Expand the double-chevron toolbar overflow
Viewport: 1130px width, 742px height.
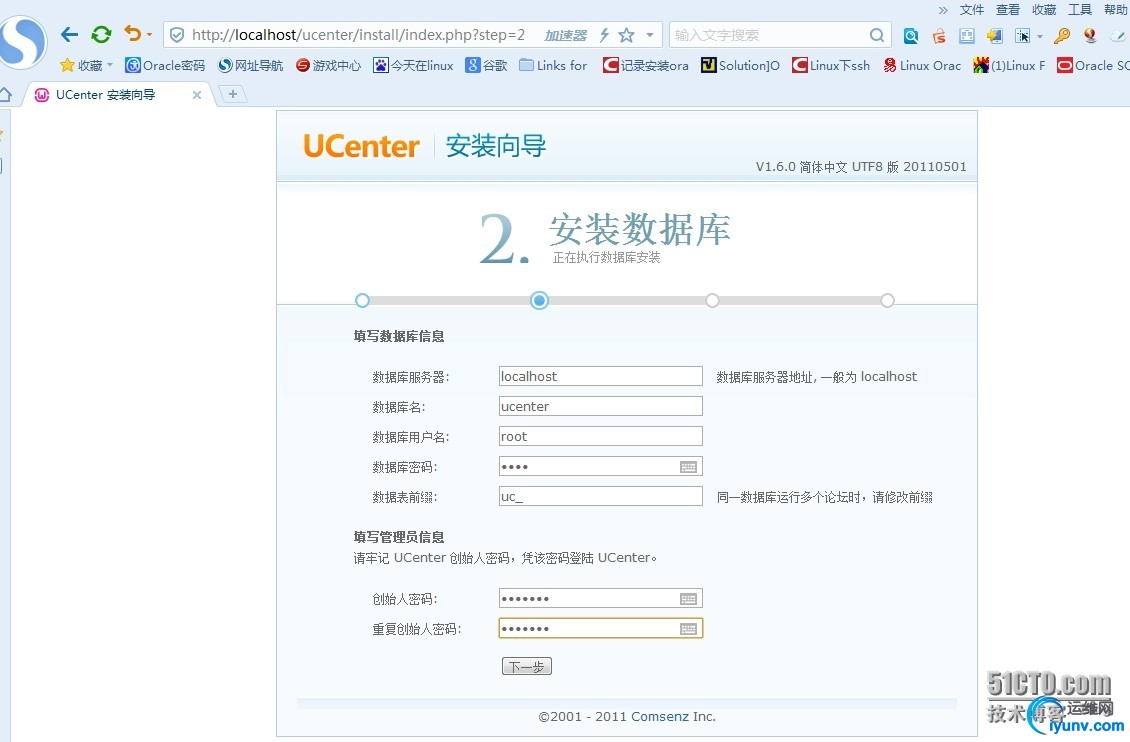click(943, 10)
